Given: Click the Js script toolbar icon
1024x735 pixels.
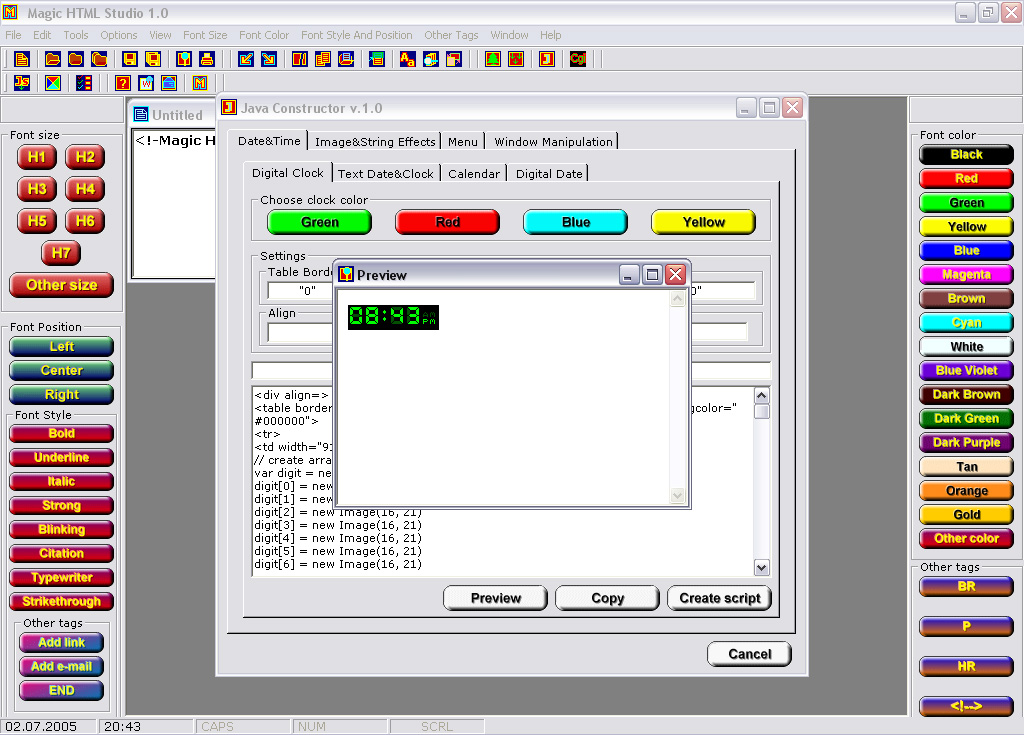Looking at the screenshot, I should click(22, 83).
